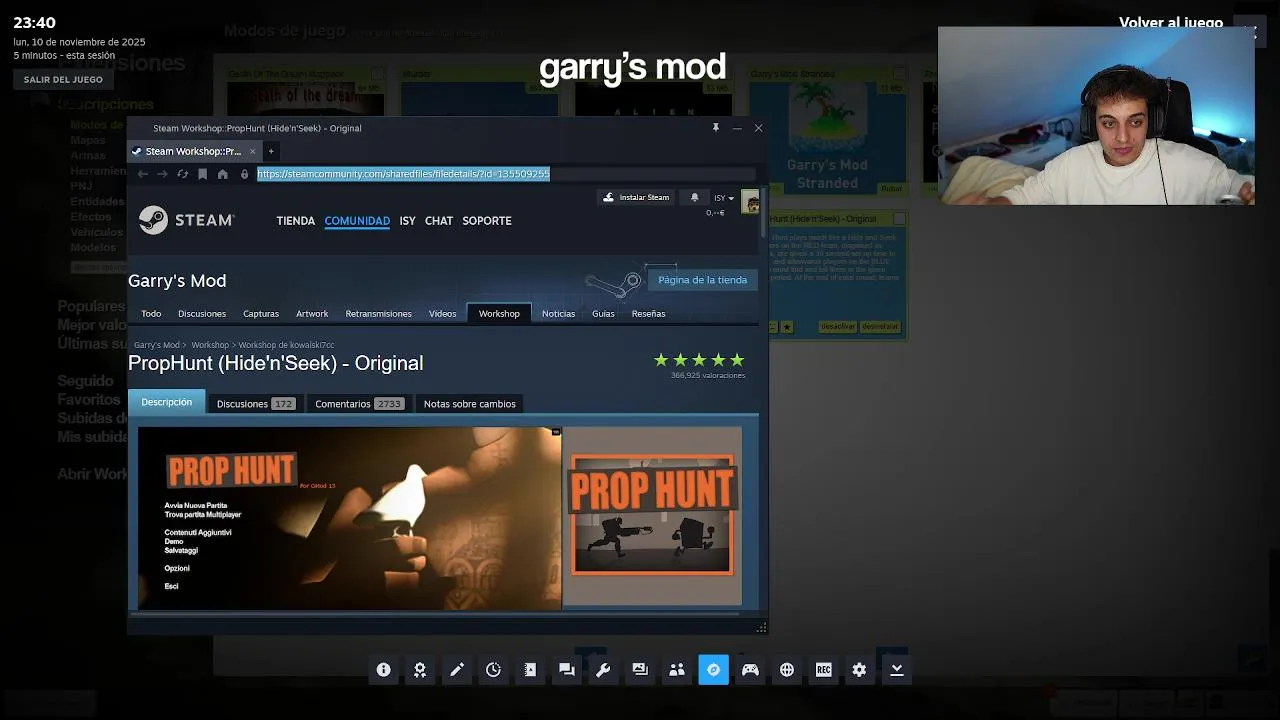
Task: Open the SOPORTE menu
Action: tap(487, 221)
